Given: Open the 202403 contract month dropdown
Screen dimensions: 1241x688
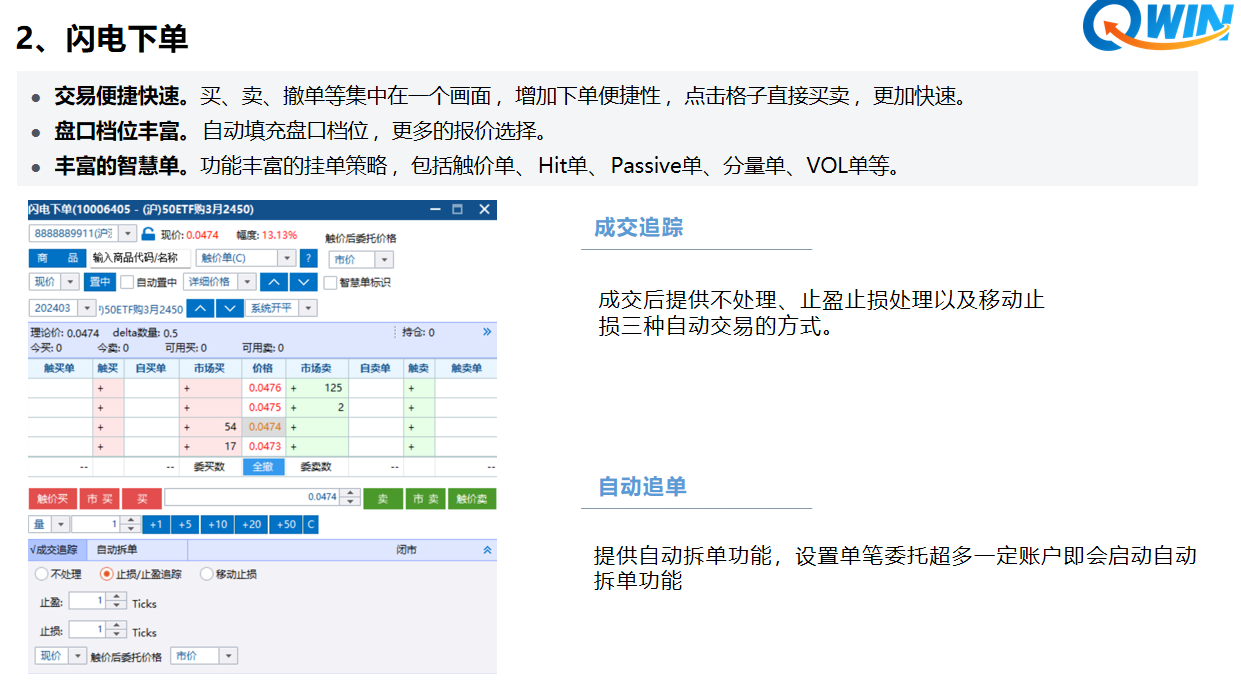Looking at the screenshot, I should tap(87, 308).
